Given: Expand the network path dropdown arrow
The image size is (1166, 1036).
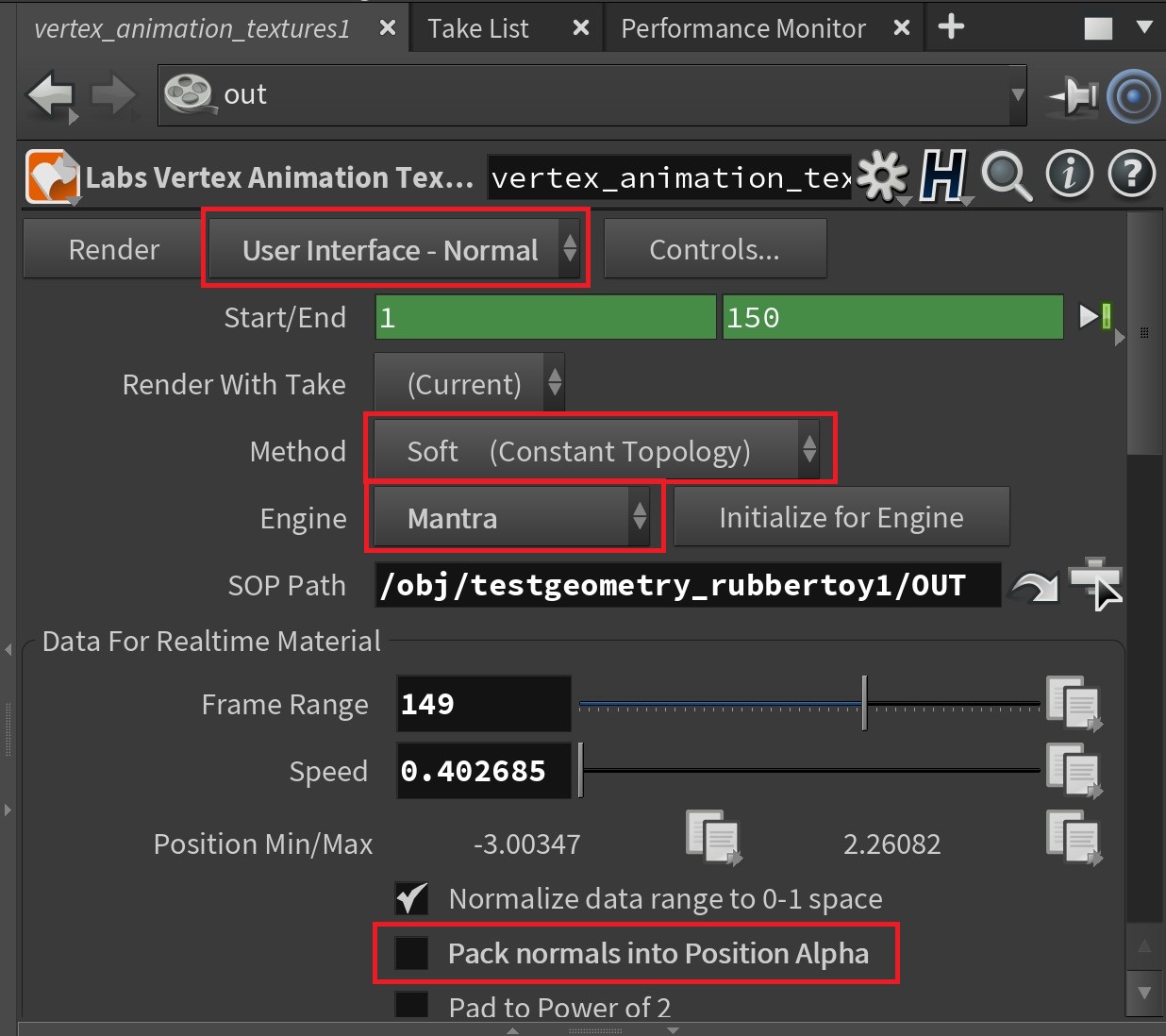Looking at the screenshot, I should pyautogui.click(x=1018, y=94).
